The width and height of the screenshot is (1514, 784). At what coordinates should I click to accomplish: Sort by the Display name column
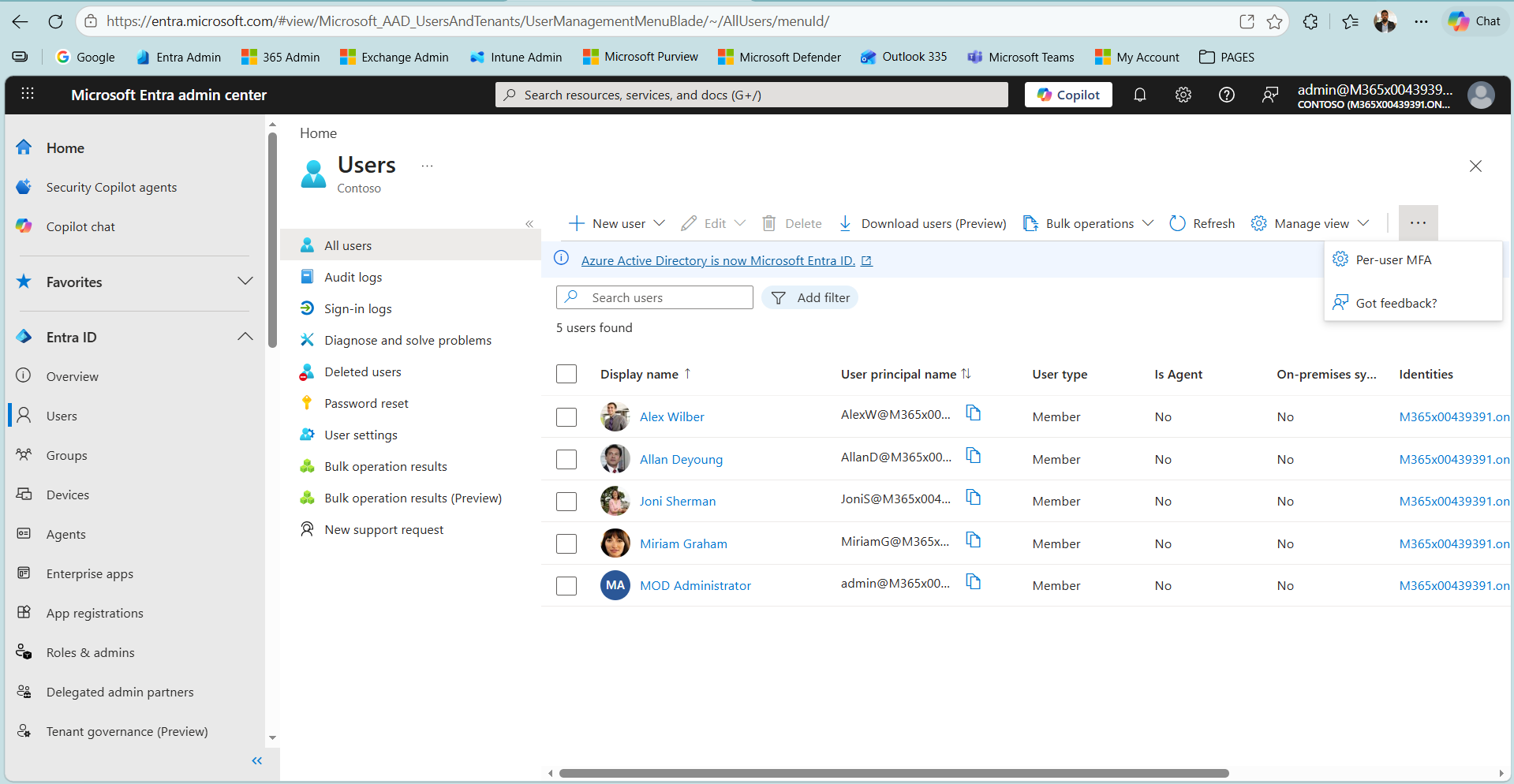click(x=645, y=374)
